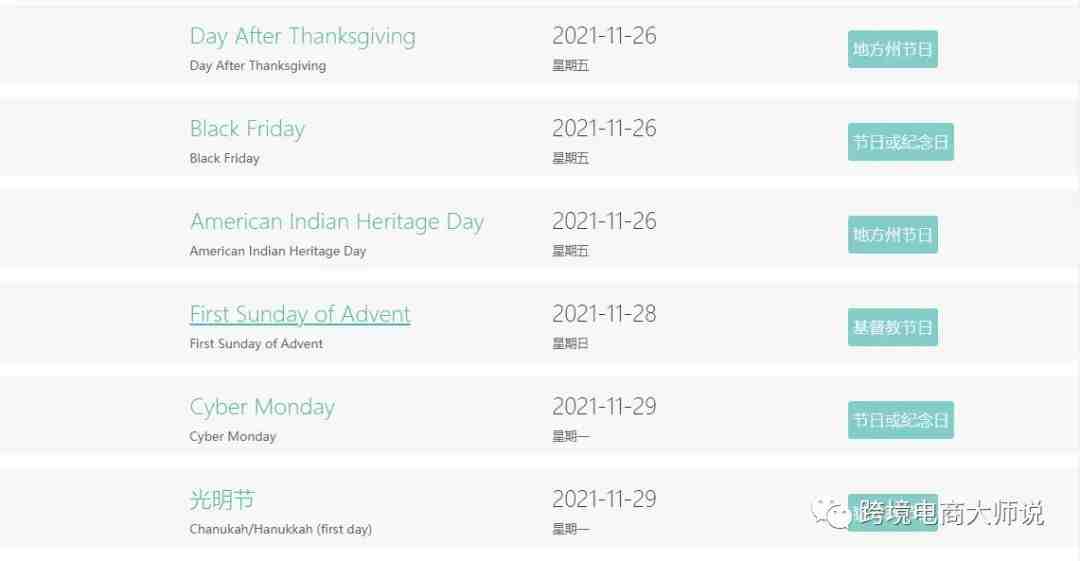The image size is (1080, 561).
Task: Click the 2021-11-29 date beside Cyber Monday
Action: click(604, 407)
